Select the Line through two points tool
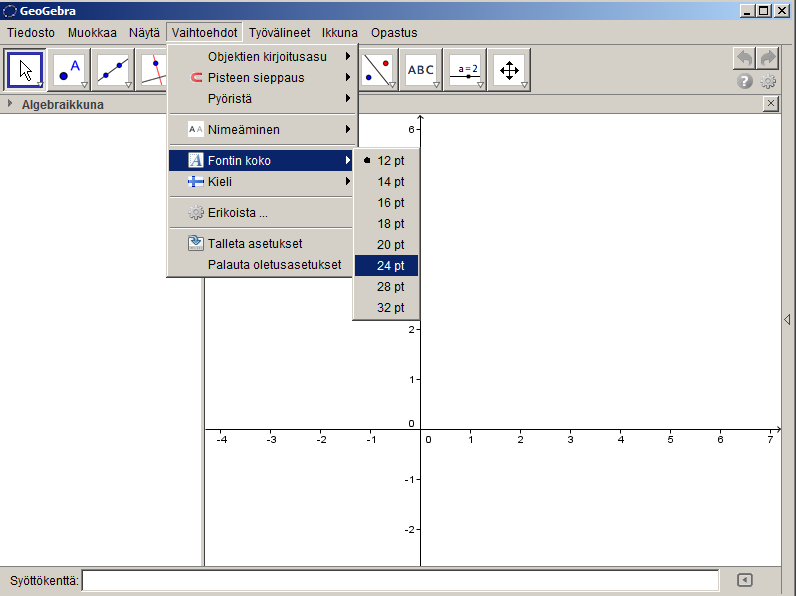The image size is (796, 596). 113,70
